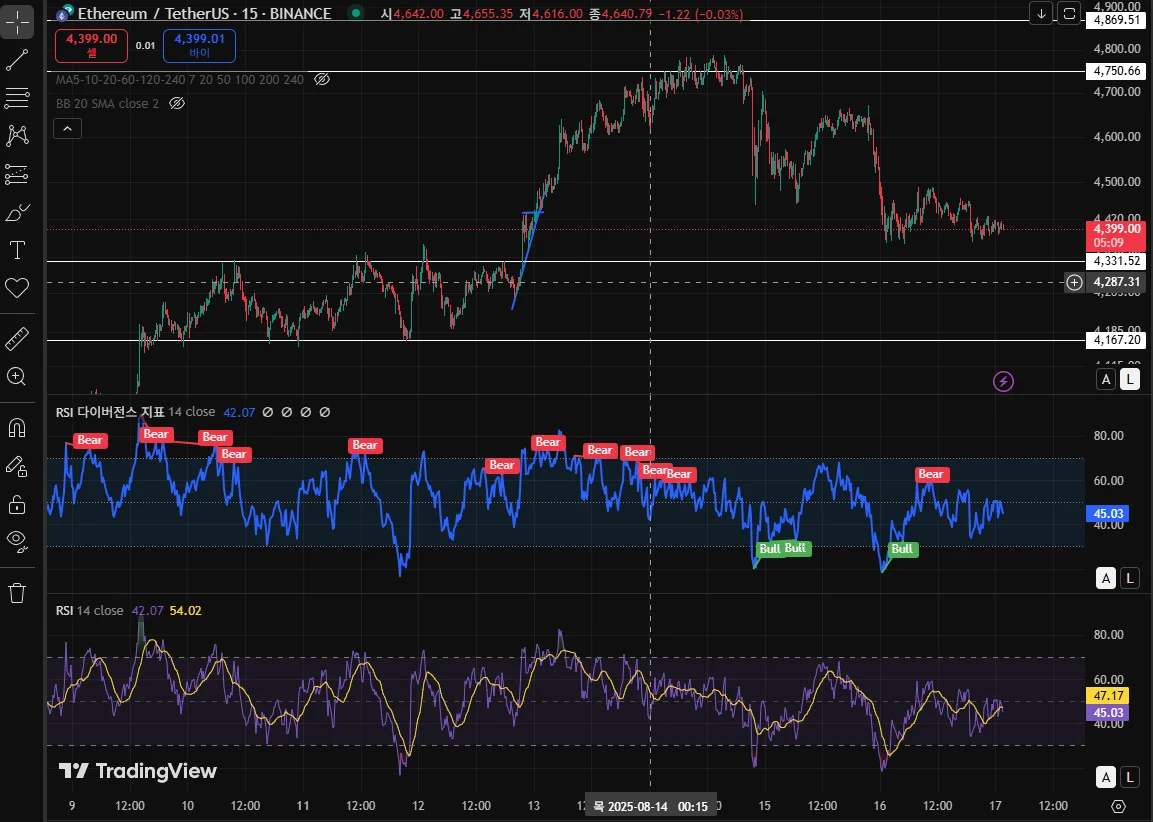Screen dimensions: 1153x822
Task: Click the purple lightning bolt icon
Action: coord(1004,381)
